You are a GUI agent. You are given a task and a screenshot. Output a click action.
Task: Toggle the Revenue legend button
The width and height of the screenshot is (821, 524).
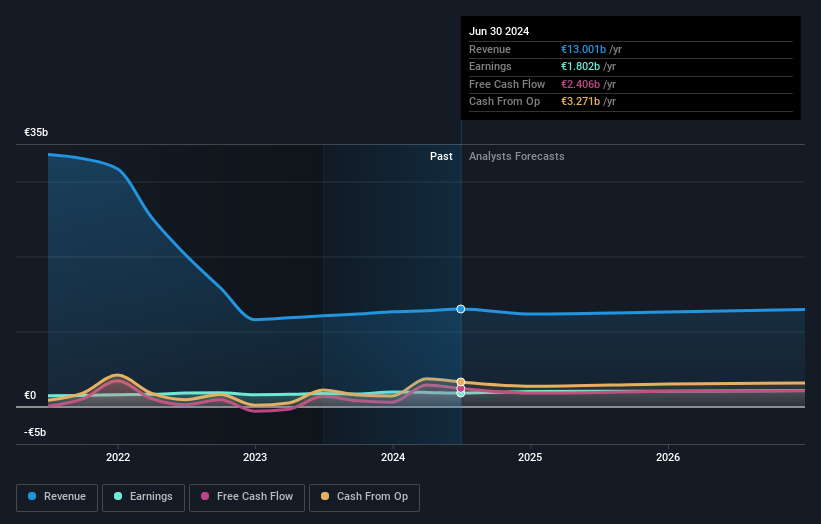click(57, 497)
